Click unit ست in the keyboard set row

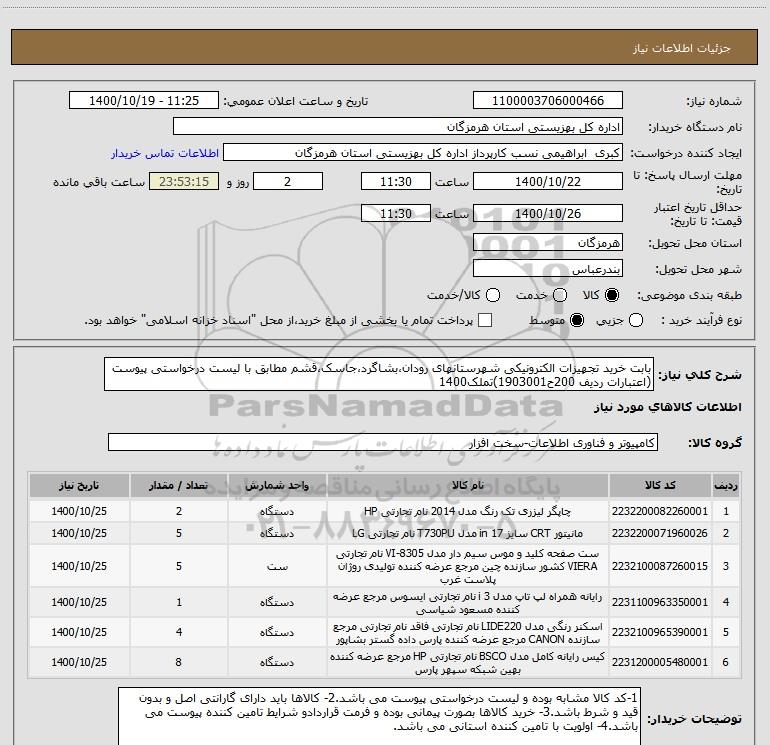[277, 566]
